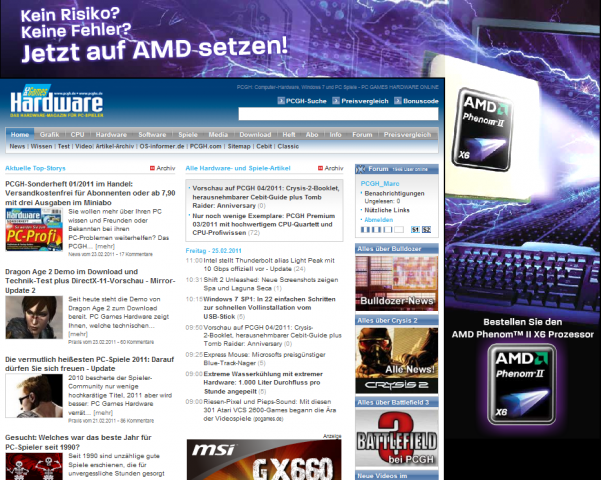The image size is (601, 480).
Task: Go to Test in the sub-navigation
Action: pos(64,146)
